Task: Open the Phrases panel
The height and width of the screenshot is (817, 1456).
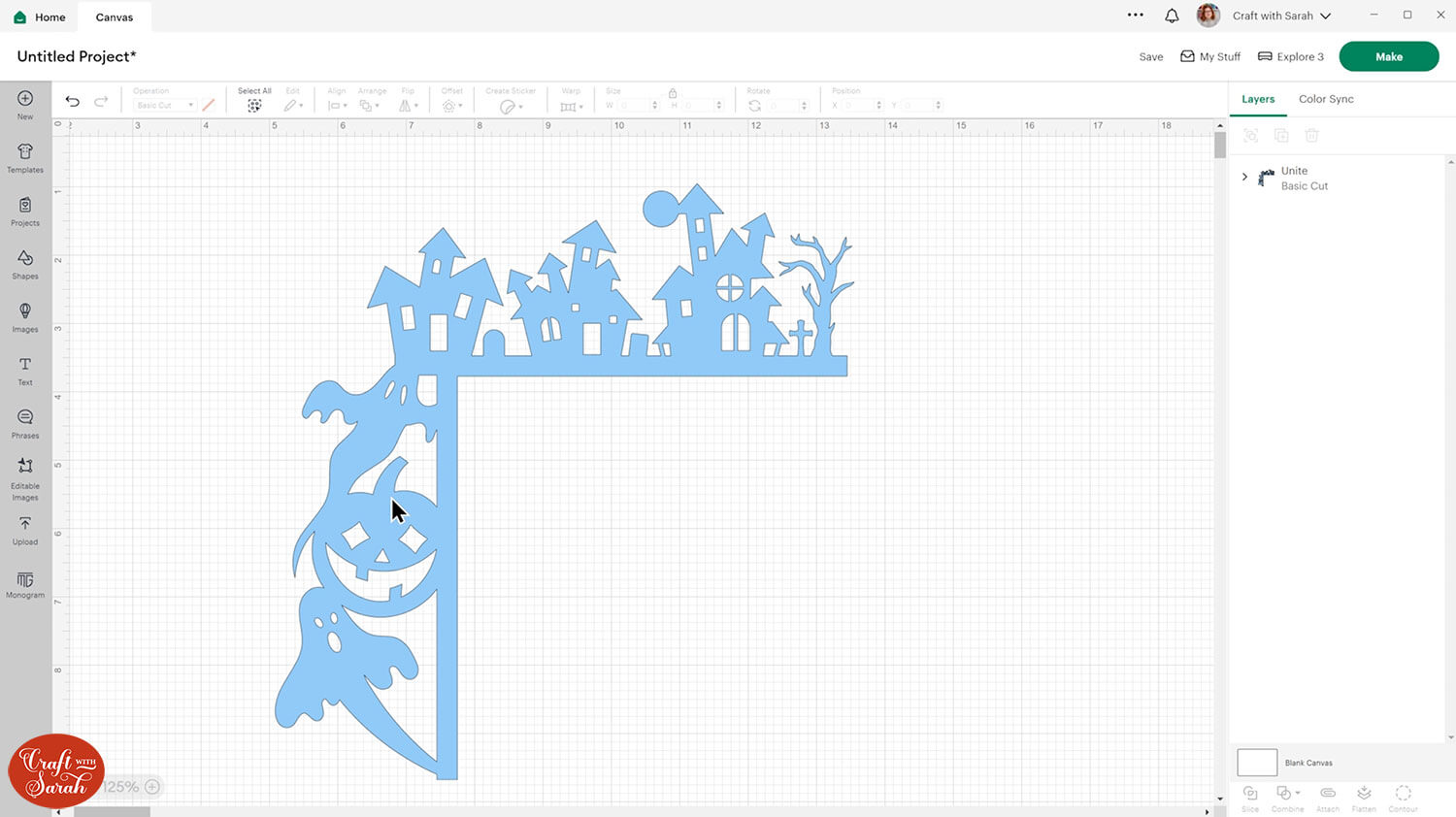Action: click(x=25, y=424)
